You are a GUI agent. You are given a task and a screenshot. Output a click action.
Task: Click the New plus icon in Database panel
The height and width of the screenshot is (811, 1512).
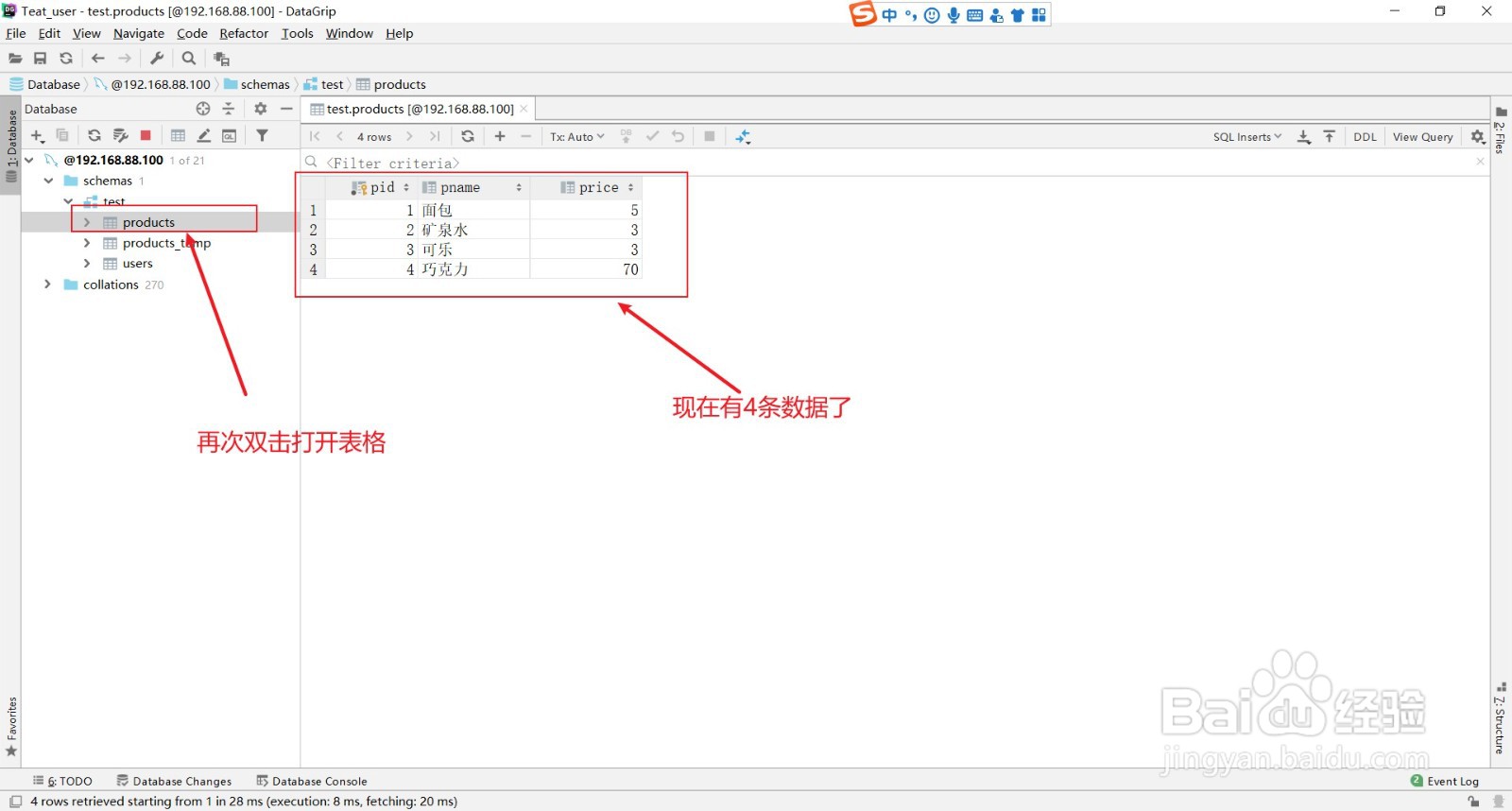pos(38,136)
